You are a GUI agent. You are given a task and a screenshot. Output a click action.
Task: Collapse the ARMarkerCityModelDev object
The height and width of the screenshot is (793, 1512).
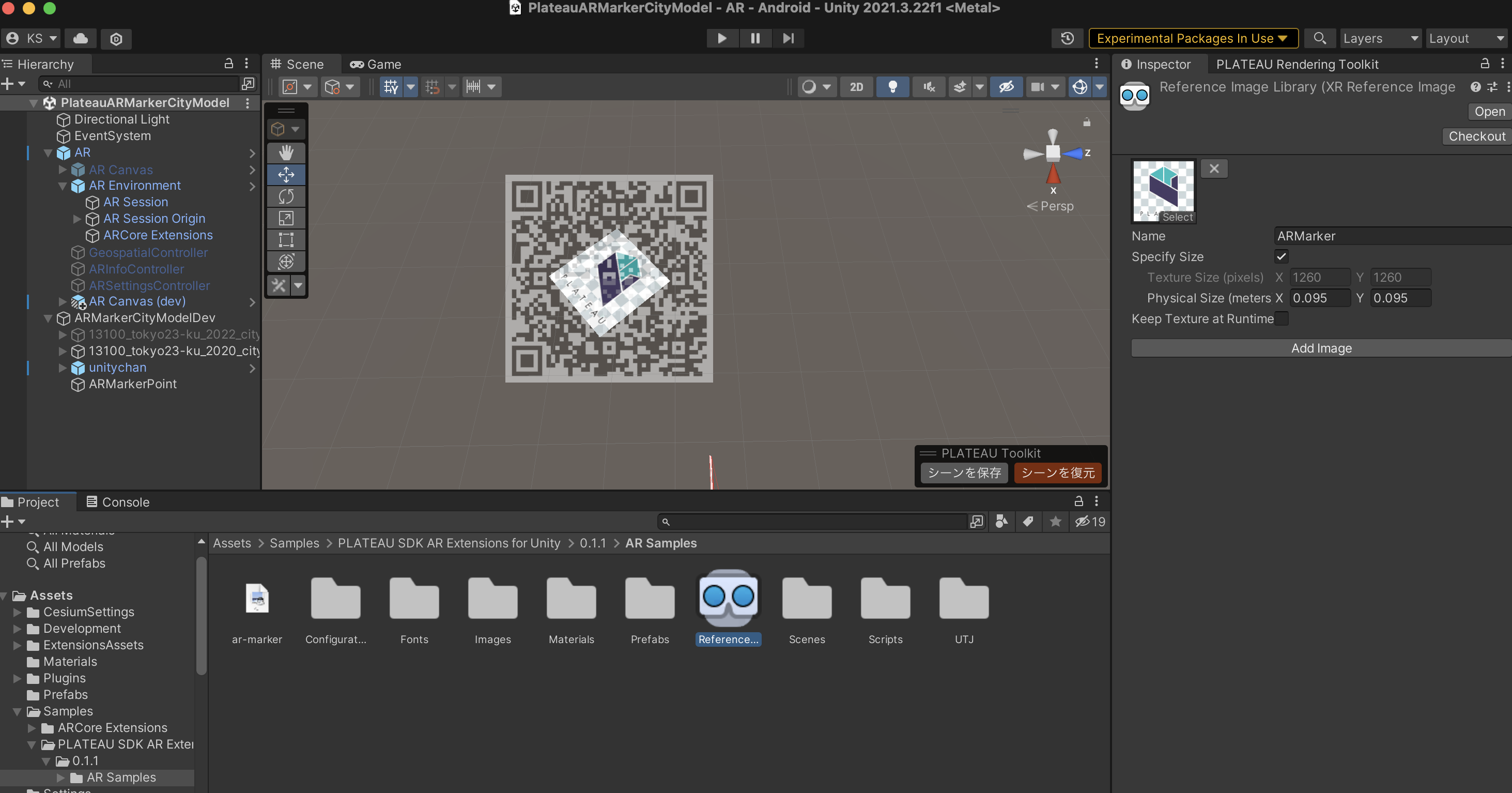pos(48,318)
